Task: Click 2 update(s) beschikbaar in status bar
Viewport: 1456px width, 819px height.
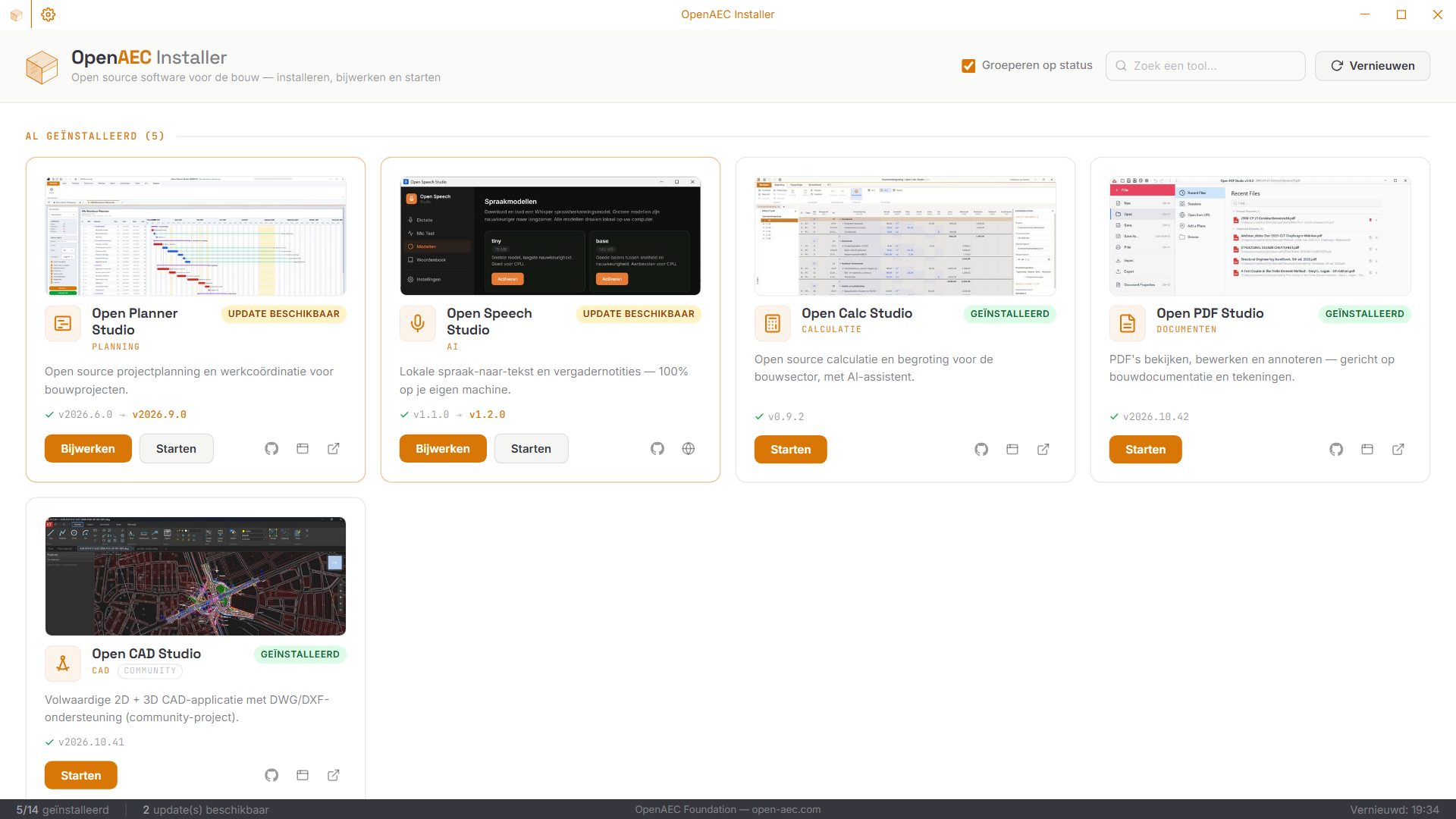Action: 206,810
